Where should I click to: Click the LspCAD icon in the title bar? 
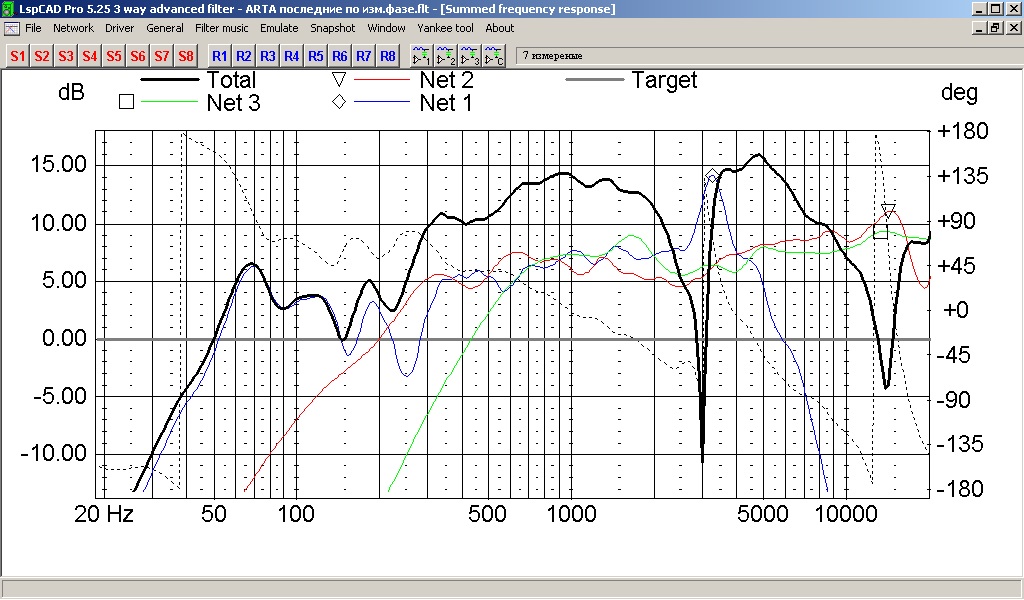tap(8, 8)
